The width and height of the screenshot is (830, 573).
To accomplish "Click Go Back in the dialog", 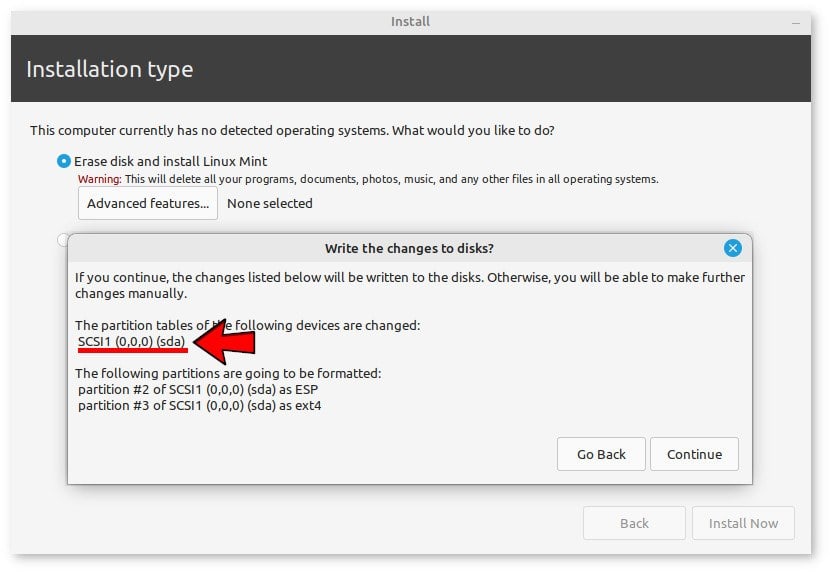I will [x=601, y=454].
